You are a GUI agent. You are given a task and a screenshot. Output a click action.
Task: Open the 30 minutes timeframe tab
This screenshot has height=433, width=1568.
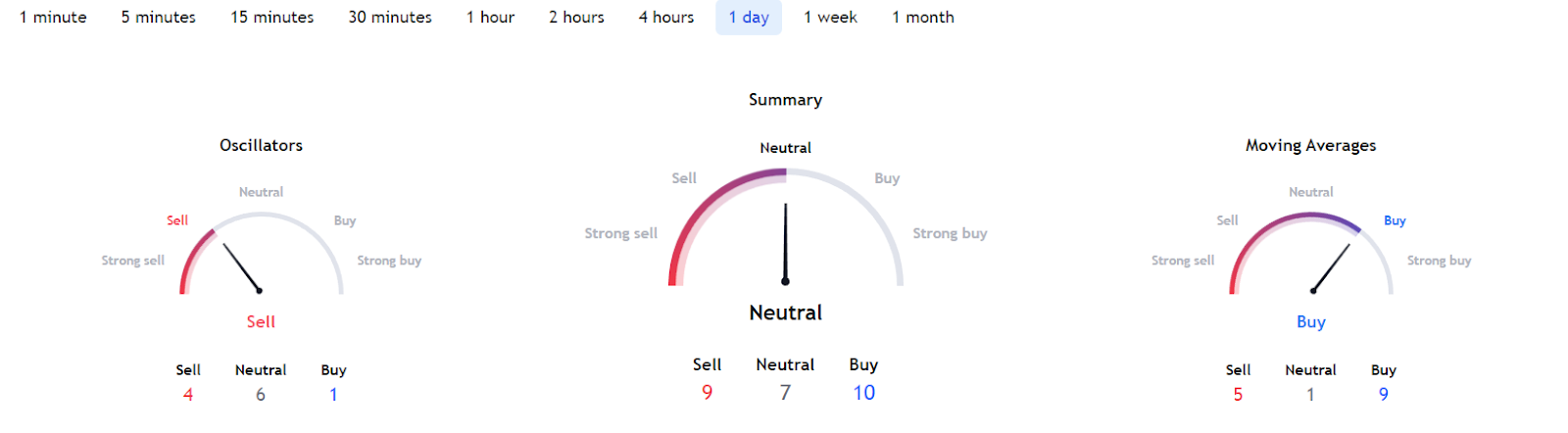[390, 18]
